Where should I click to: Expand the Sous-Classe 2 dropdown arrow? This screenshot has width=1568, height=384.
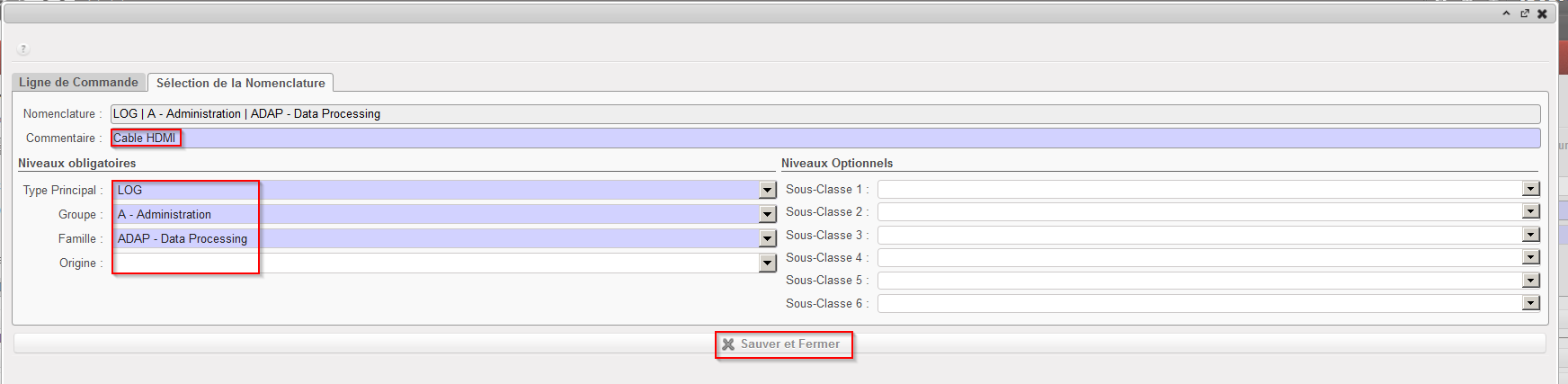[x=1530, y=211]
